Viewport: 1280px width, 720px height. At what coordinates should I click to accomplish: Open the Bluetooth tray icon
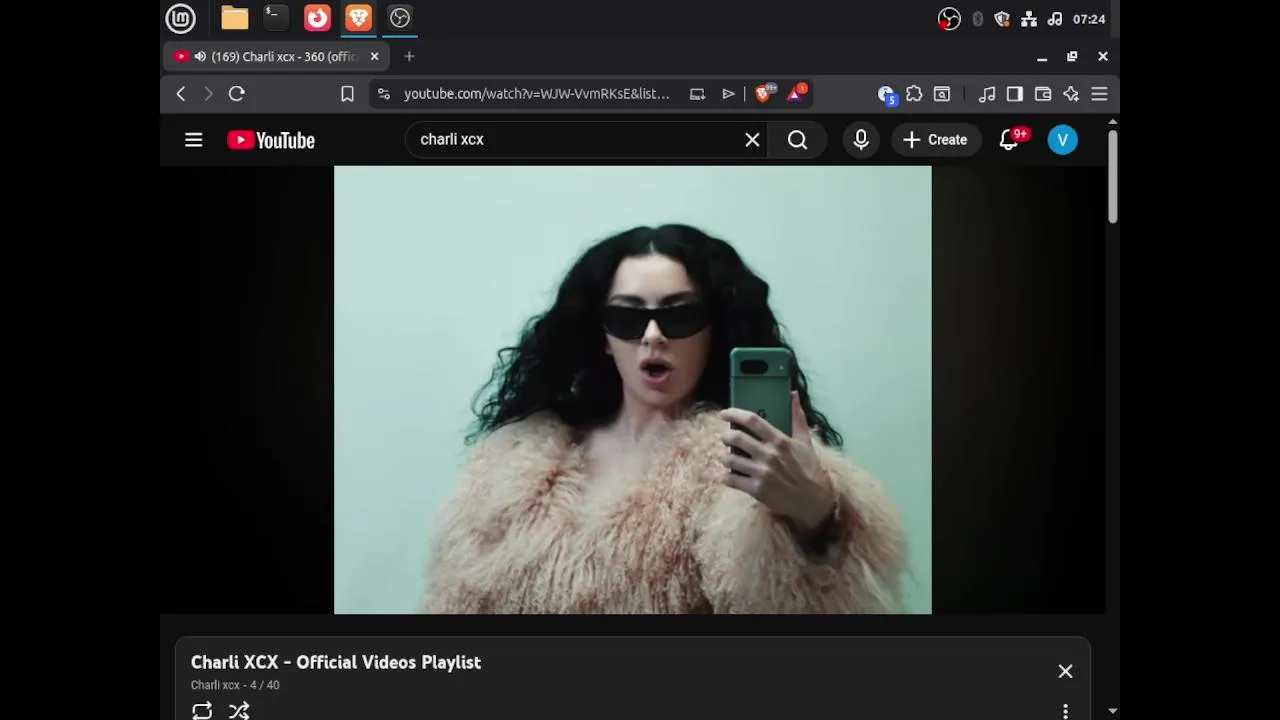point(977,19)
